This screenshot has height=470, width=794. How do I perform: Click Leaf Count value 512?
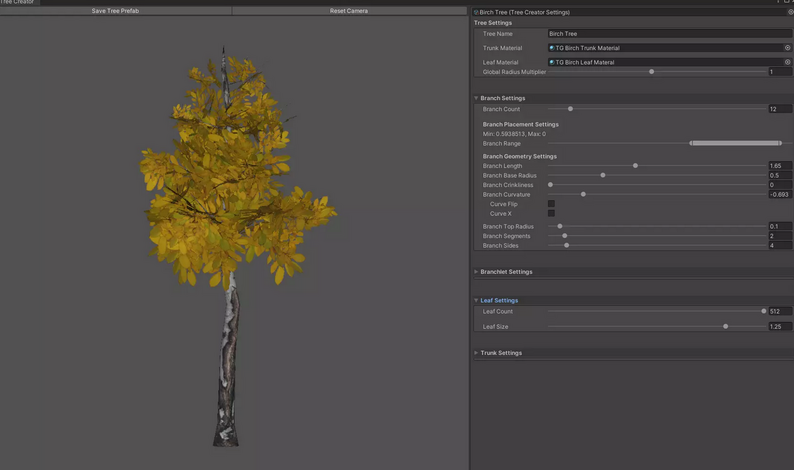coord(780,311)
